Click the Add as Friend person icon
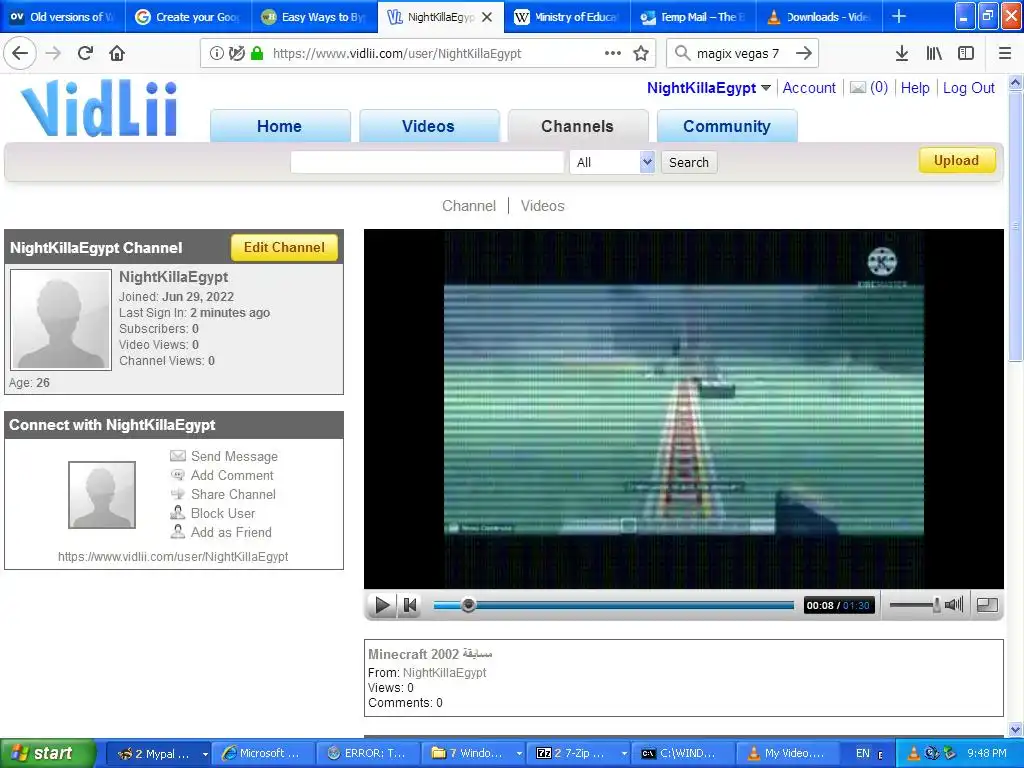 tap(178, 532)
